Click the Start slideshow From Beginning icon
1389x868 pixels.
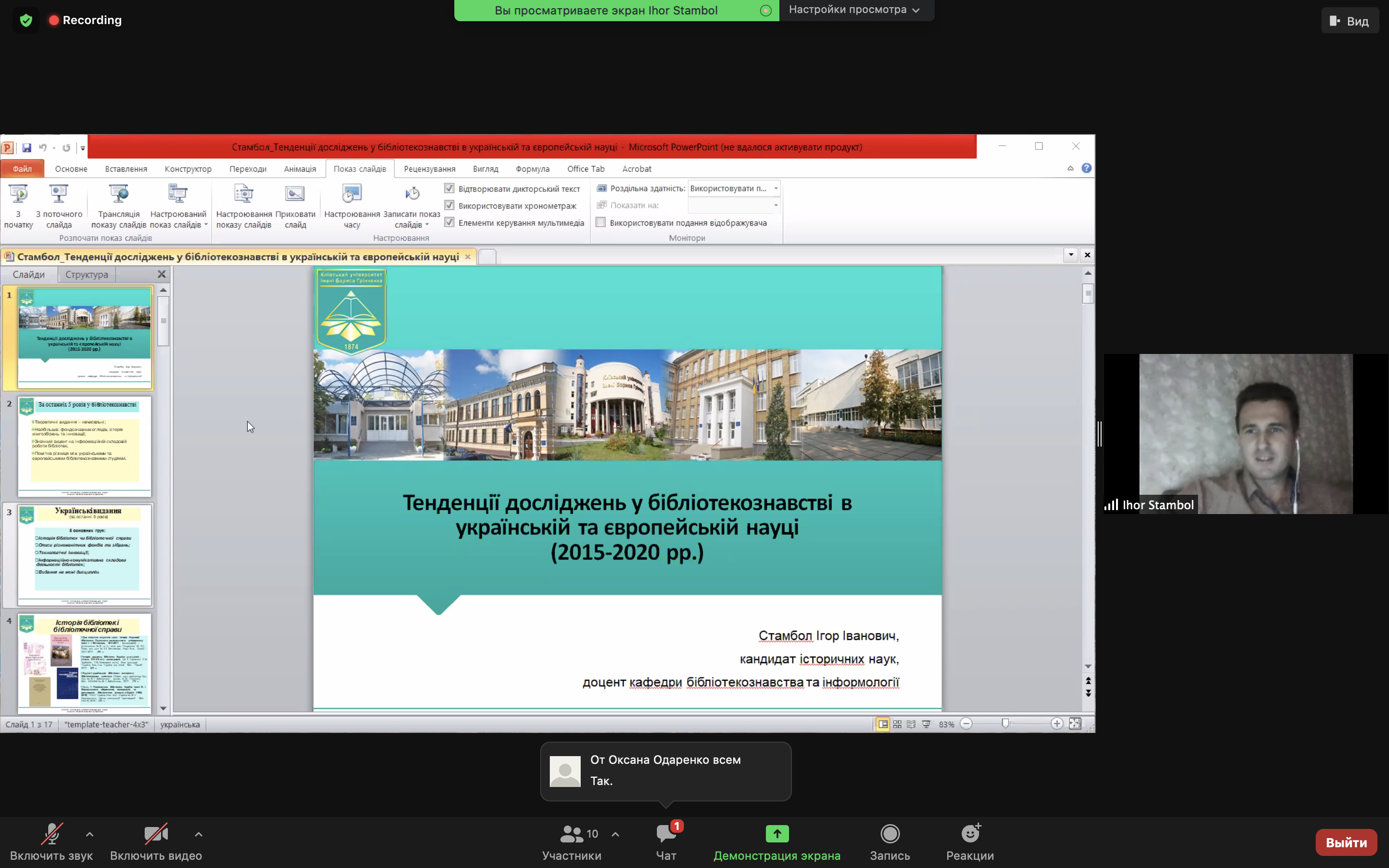click(18, 194)
